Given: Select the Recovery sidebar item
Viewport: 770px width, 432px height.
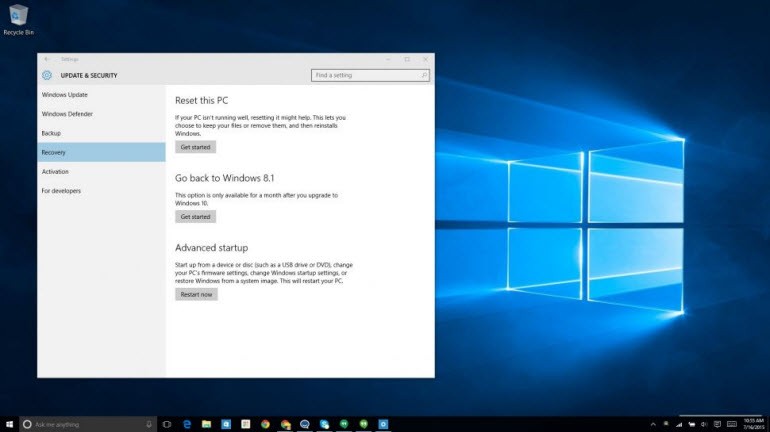Looking at the screenshot, I should [54, 152].
